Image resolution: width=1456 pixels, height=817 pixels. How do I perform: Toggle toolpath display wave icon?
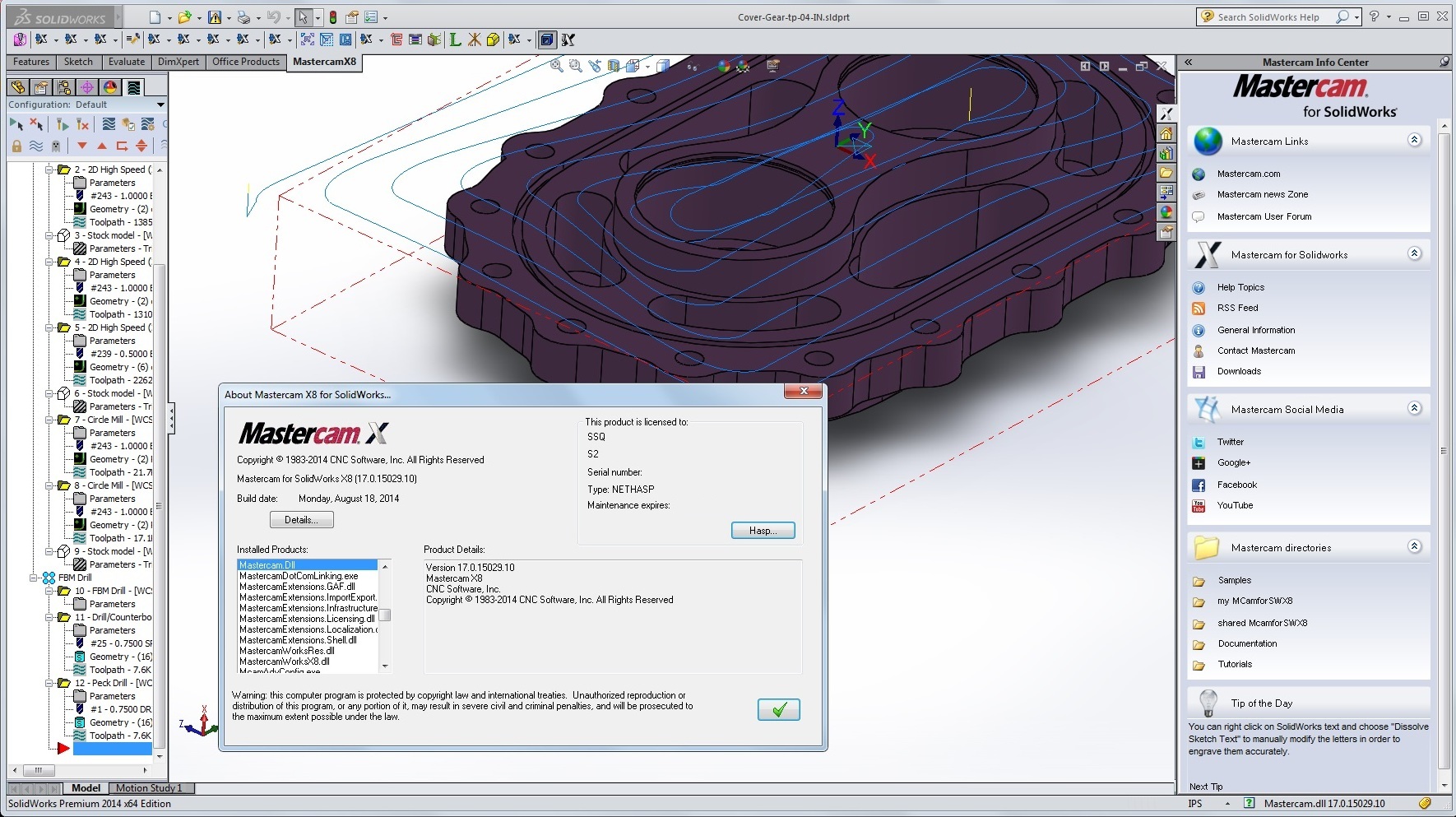click(36, 146)
